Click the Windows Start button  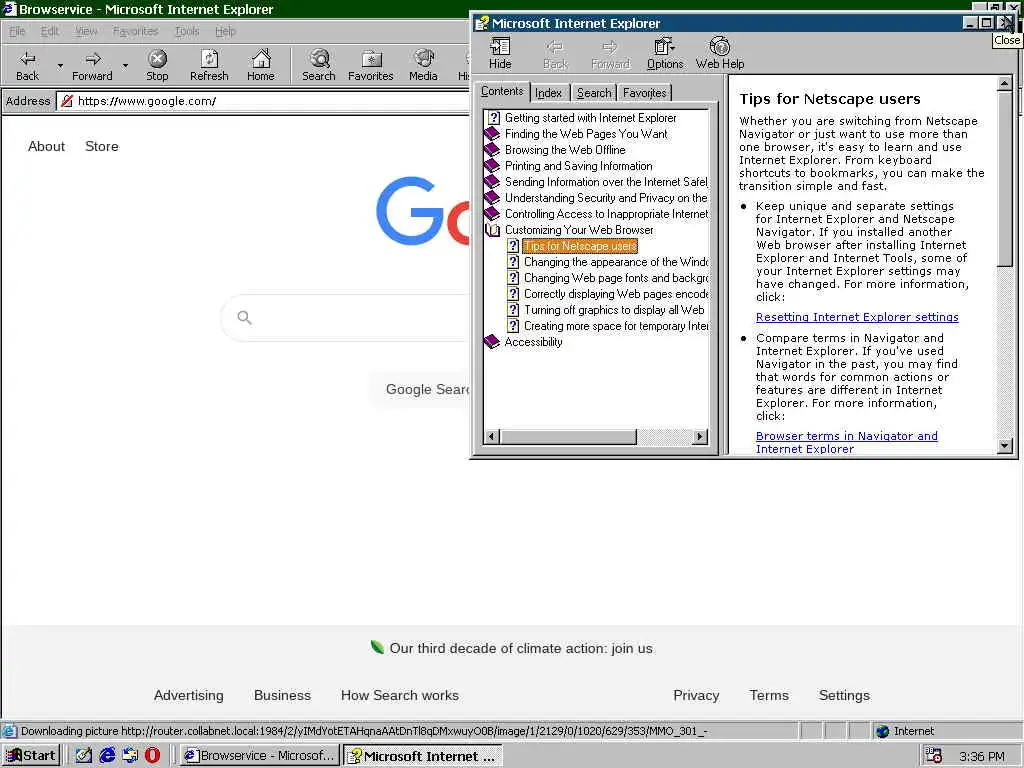click(31, 756)
